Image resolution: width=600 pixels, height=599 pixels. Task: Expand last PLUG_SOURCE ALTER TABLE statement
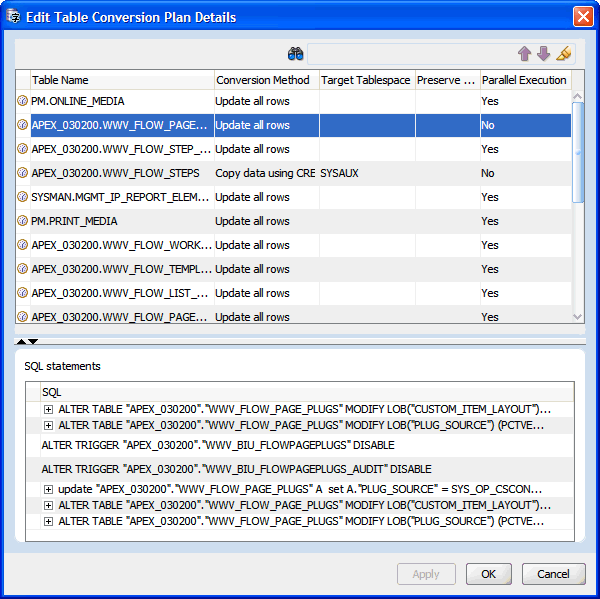48,521
